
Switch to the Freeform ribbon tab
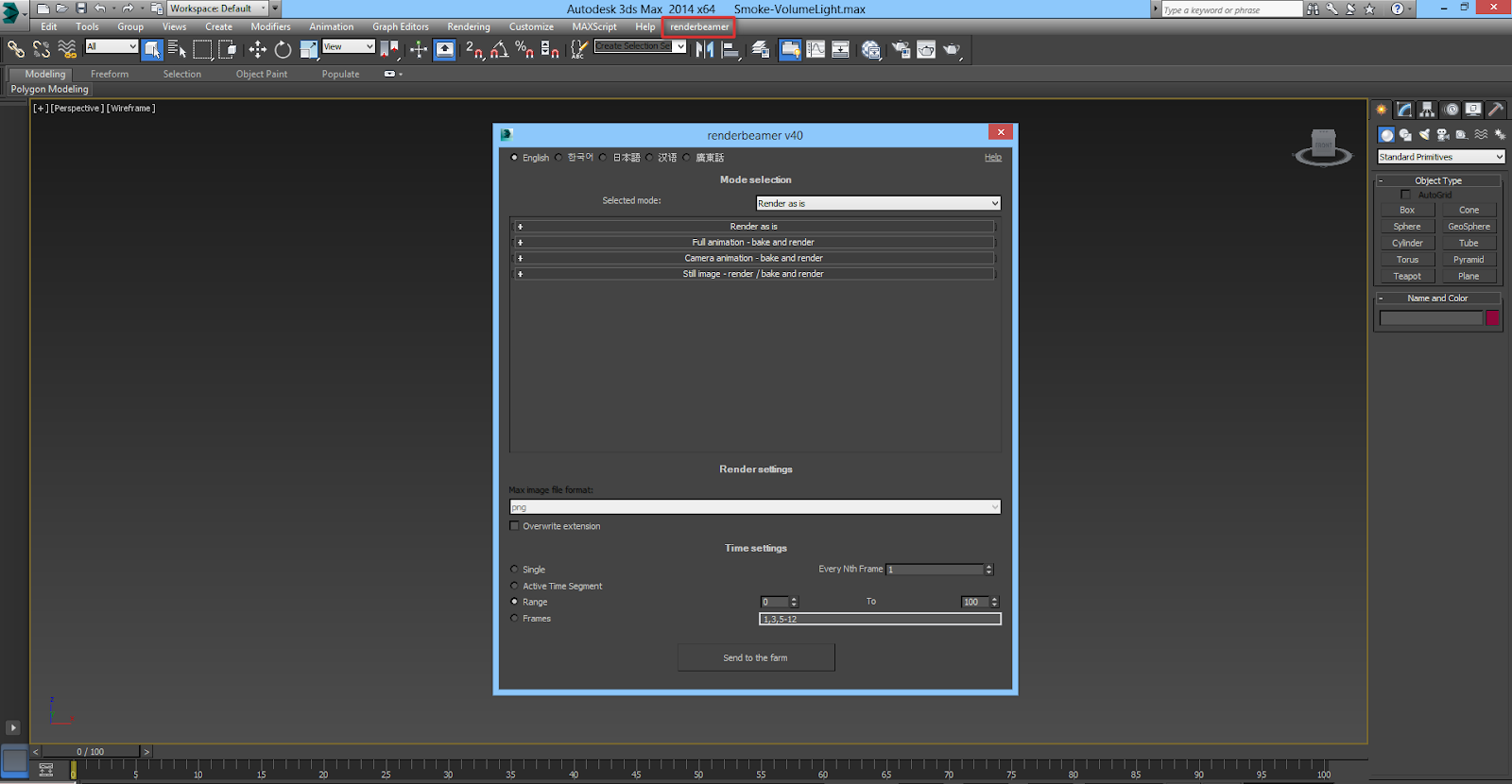point(110,74)
